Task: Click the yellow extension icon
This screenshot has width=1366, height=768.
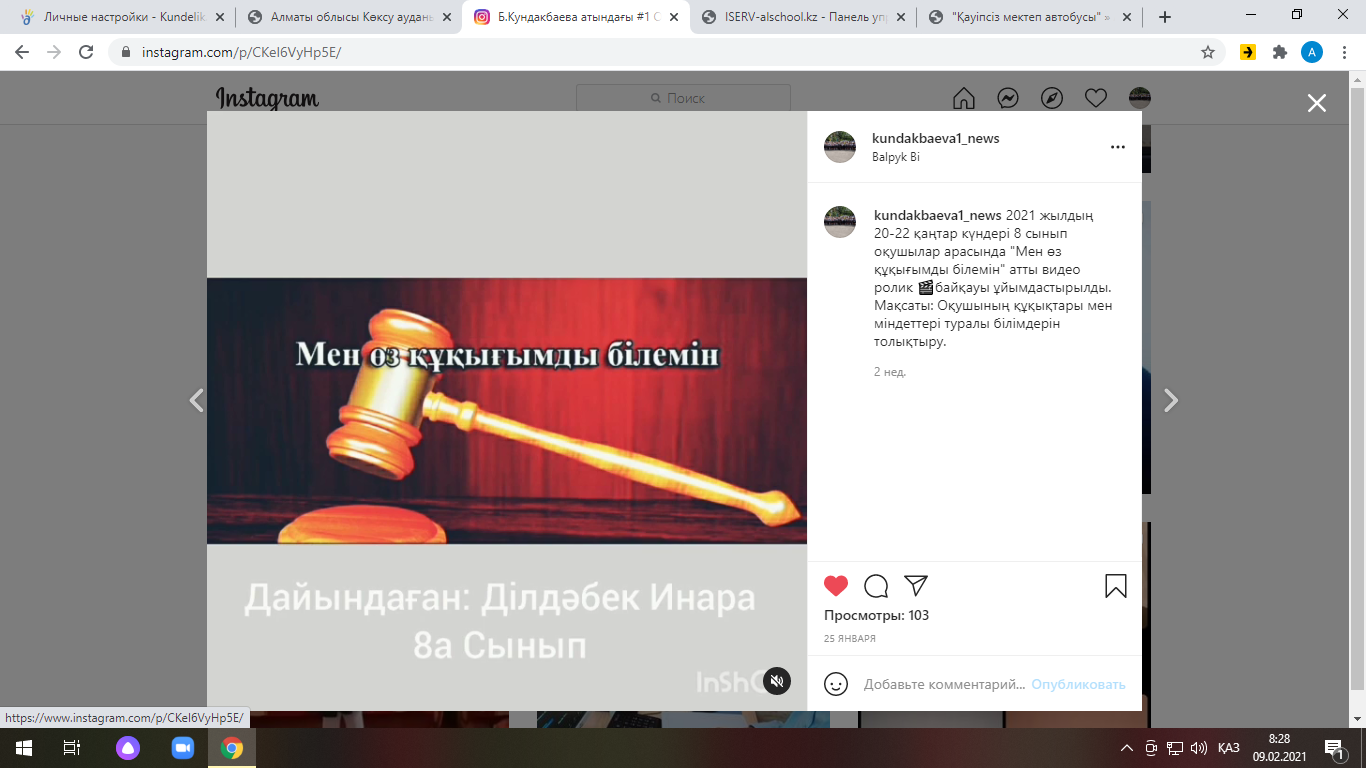Action: pos(1247,52)
